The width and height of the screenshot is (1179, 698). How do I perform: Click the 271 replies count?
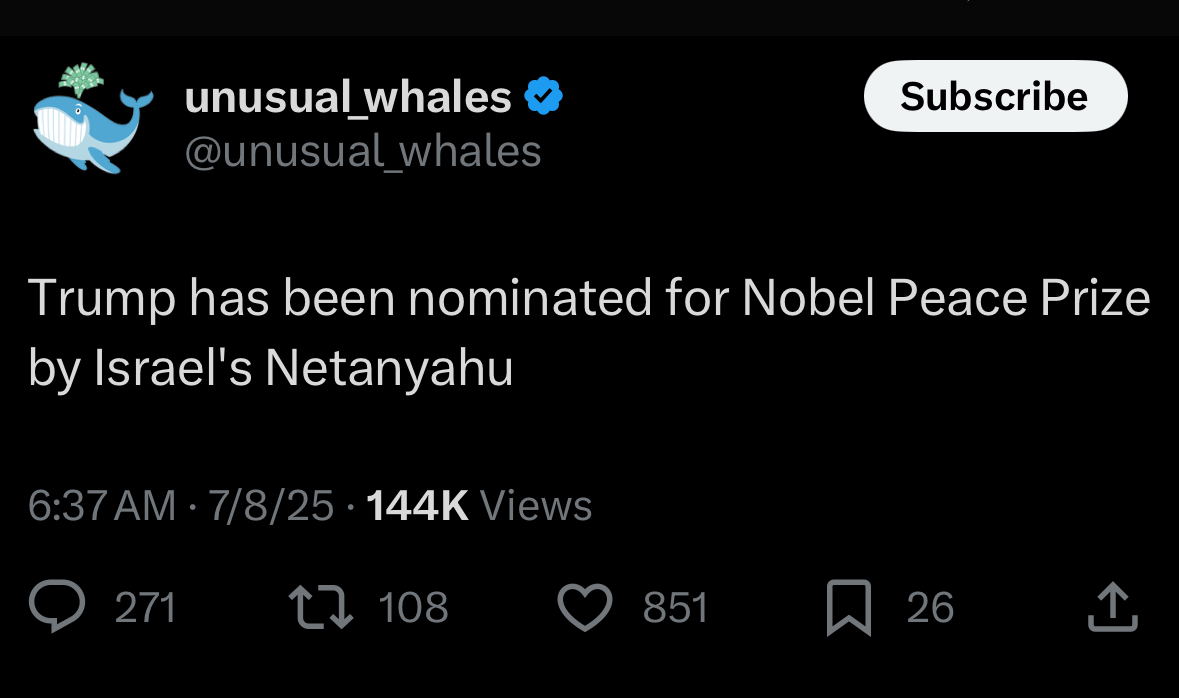coord(145,607)
